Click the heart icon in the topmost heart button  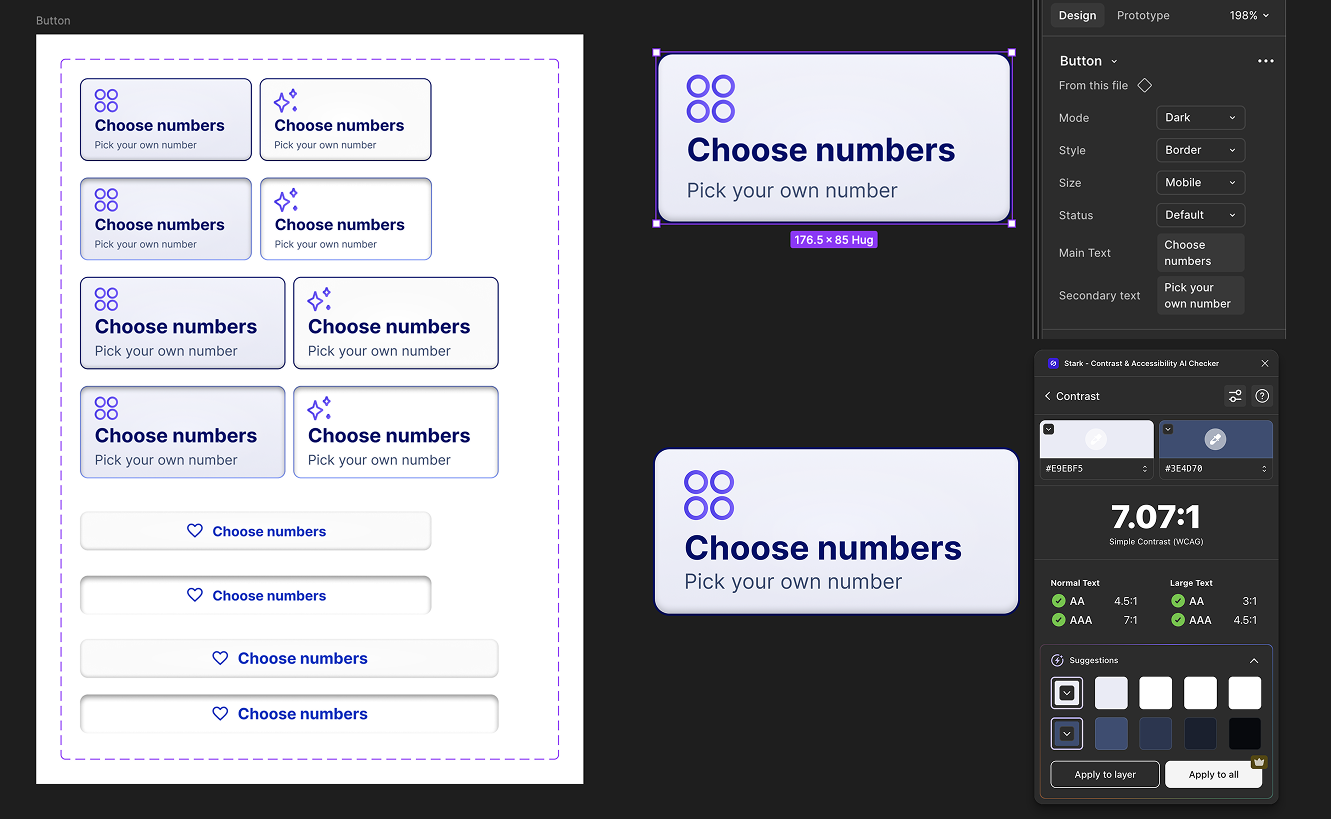pyautogui.click(x=195, y=531)
